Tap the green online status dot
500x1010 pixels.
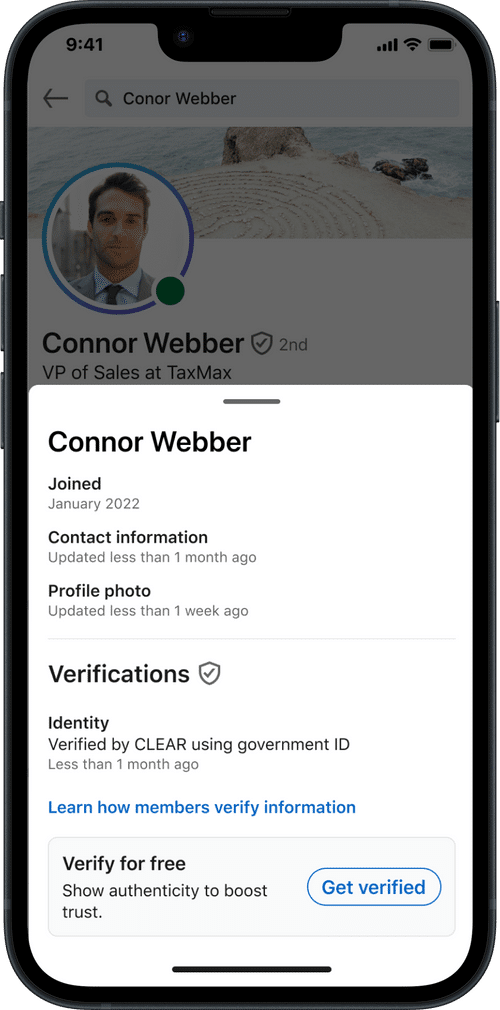170,291
